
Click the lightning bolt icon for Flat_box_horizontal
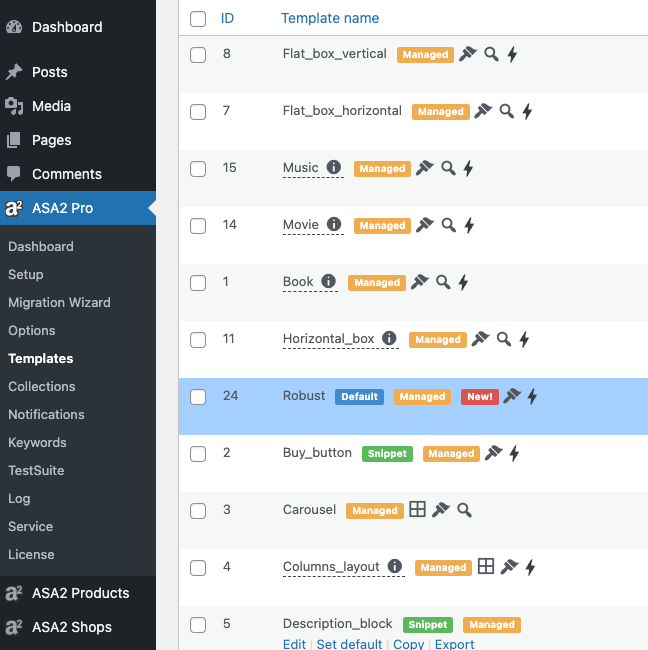click(x=527, y=111)
